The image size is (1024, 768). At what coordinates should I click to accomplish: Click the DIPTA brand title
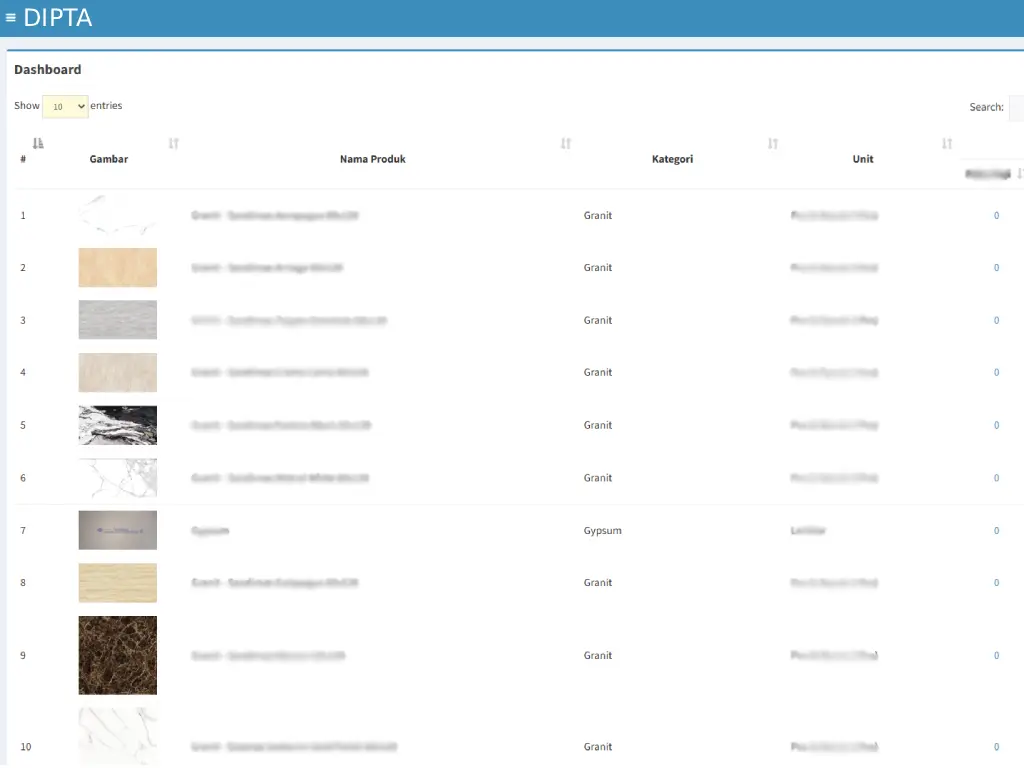58,18
